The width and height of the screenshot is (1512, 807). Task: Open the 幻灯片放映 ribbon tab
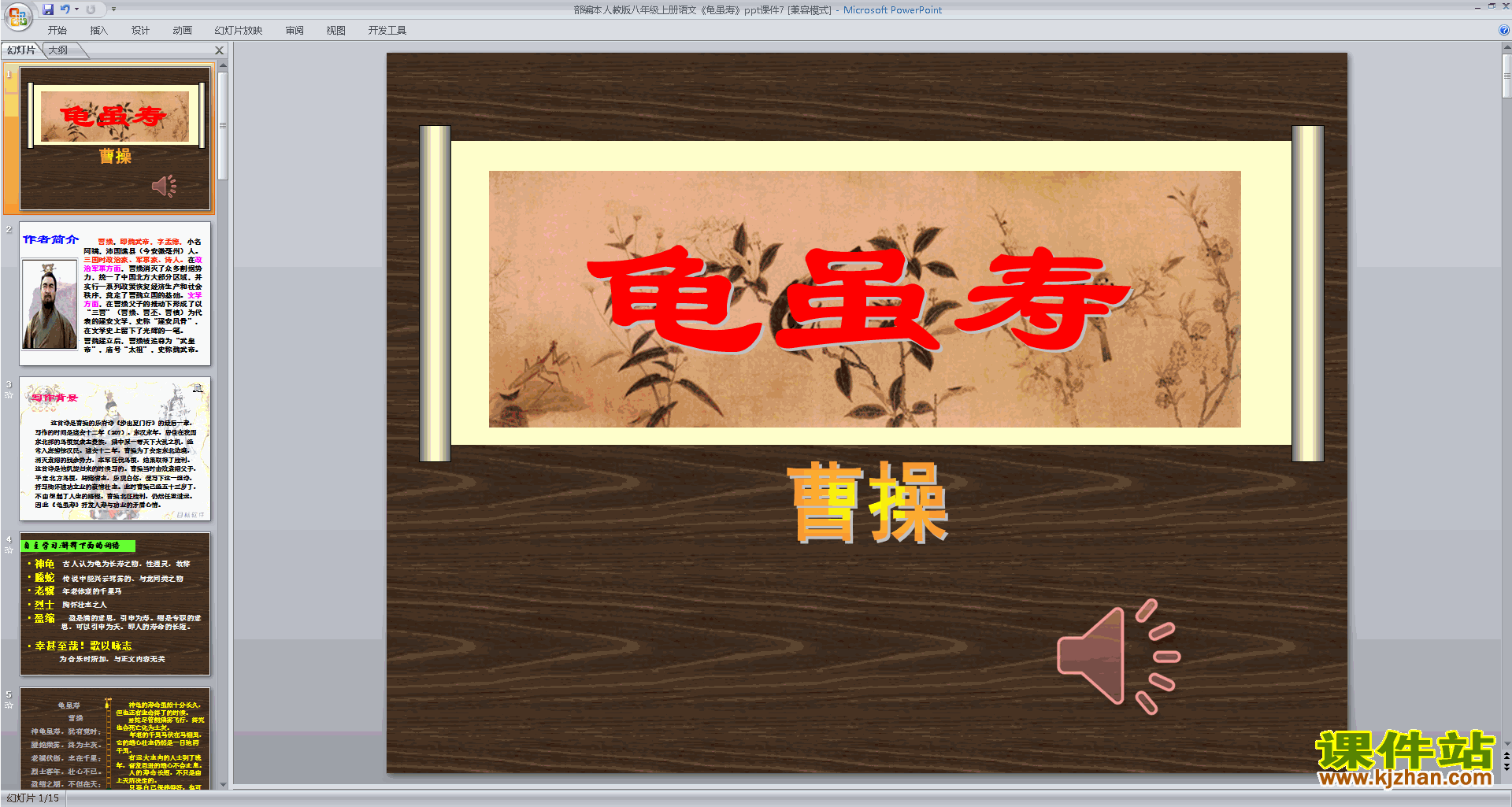[239, 31]
